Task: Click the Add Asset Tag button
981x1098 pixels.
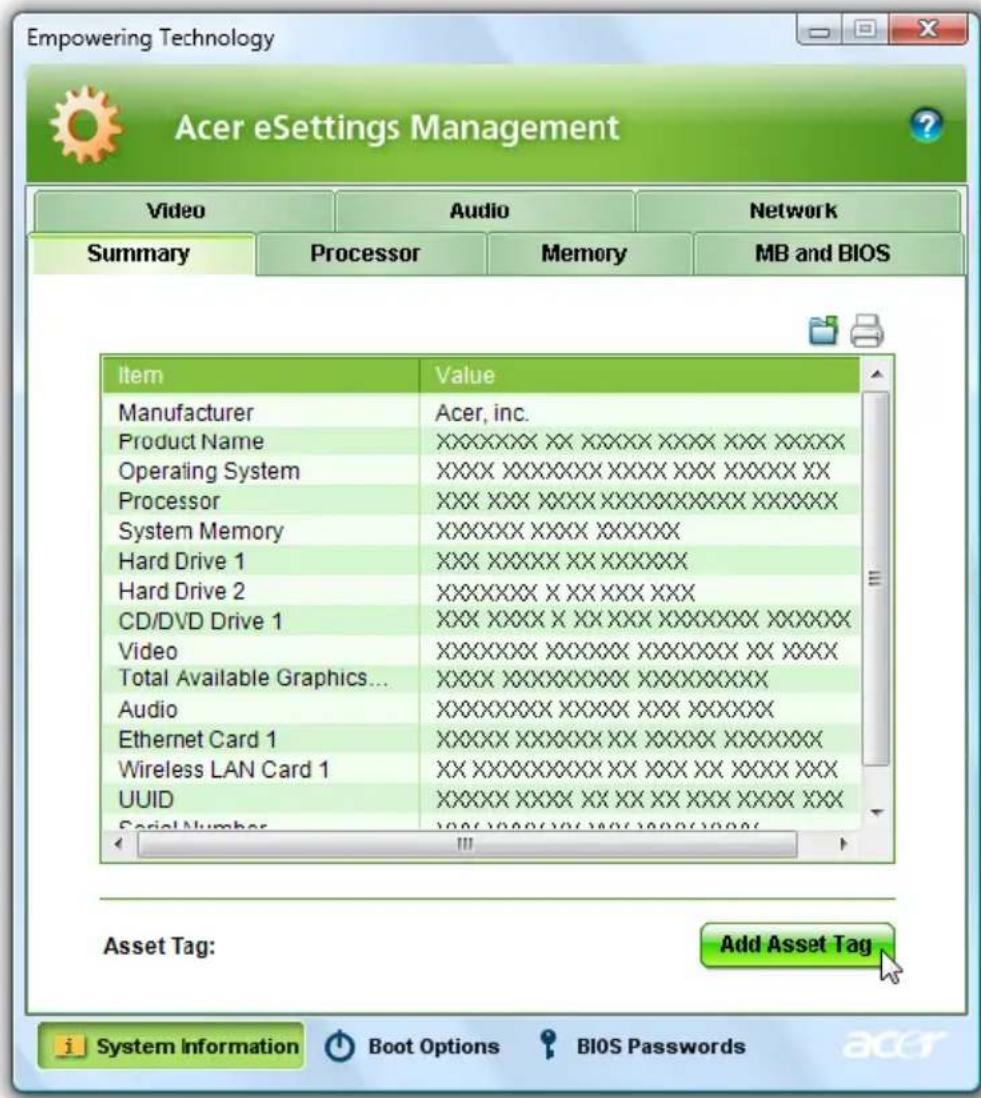Action: pos(797,945)
